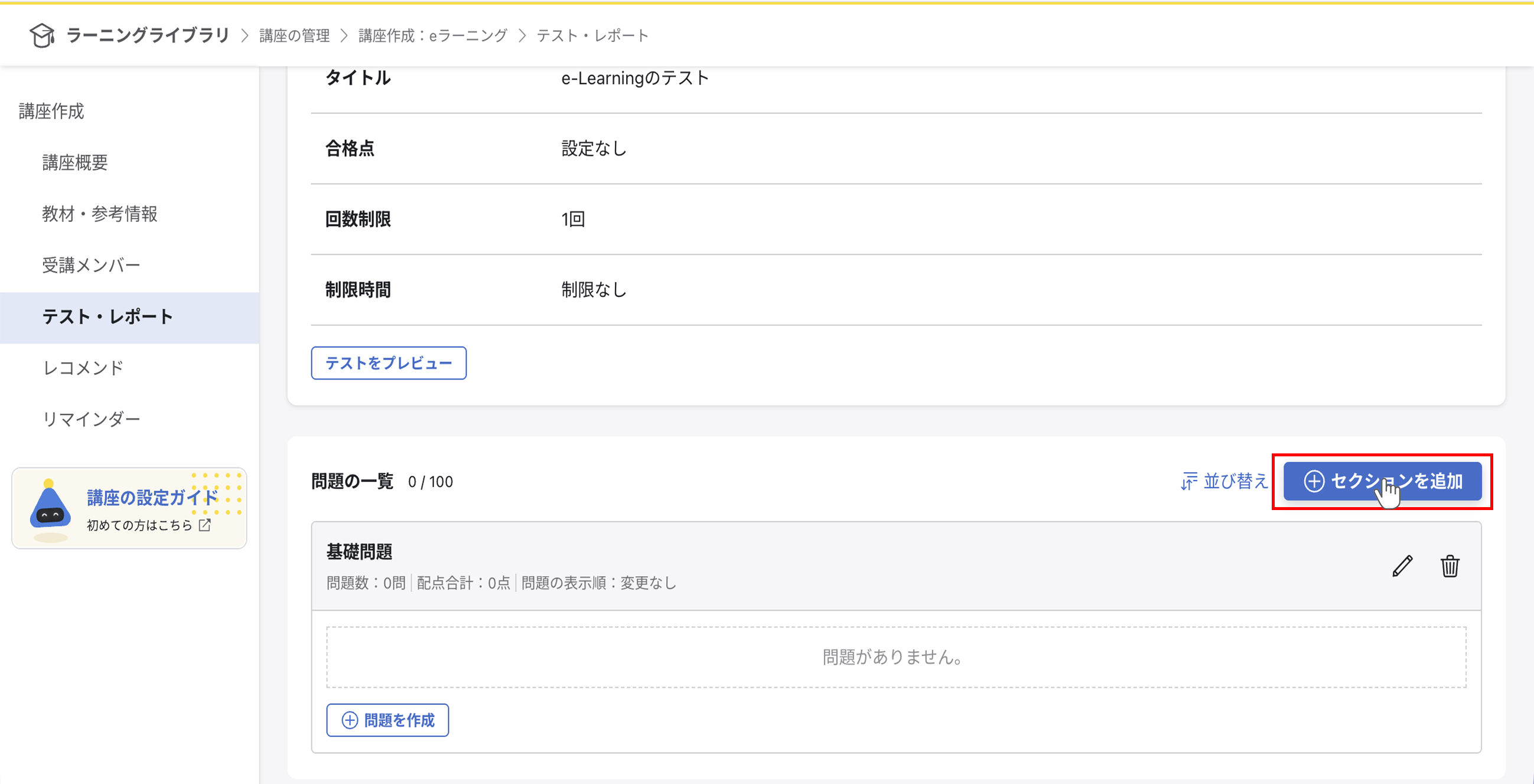1534x784 pixels.
Task: Click the graduation cap logo icon
Action: [x=43, y=35]
